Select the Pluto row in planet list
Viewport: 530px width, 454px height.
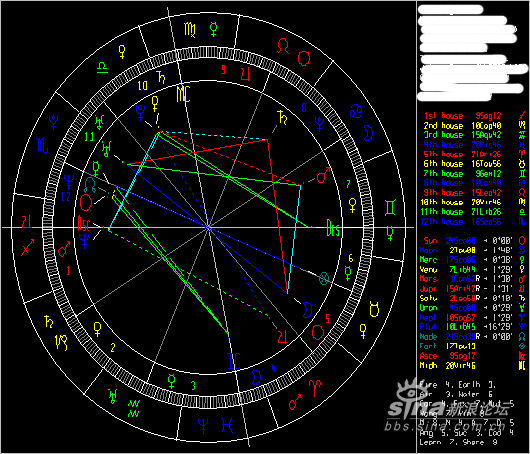(472, 327)
